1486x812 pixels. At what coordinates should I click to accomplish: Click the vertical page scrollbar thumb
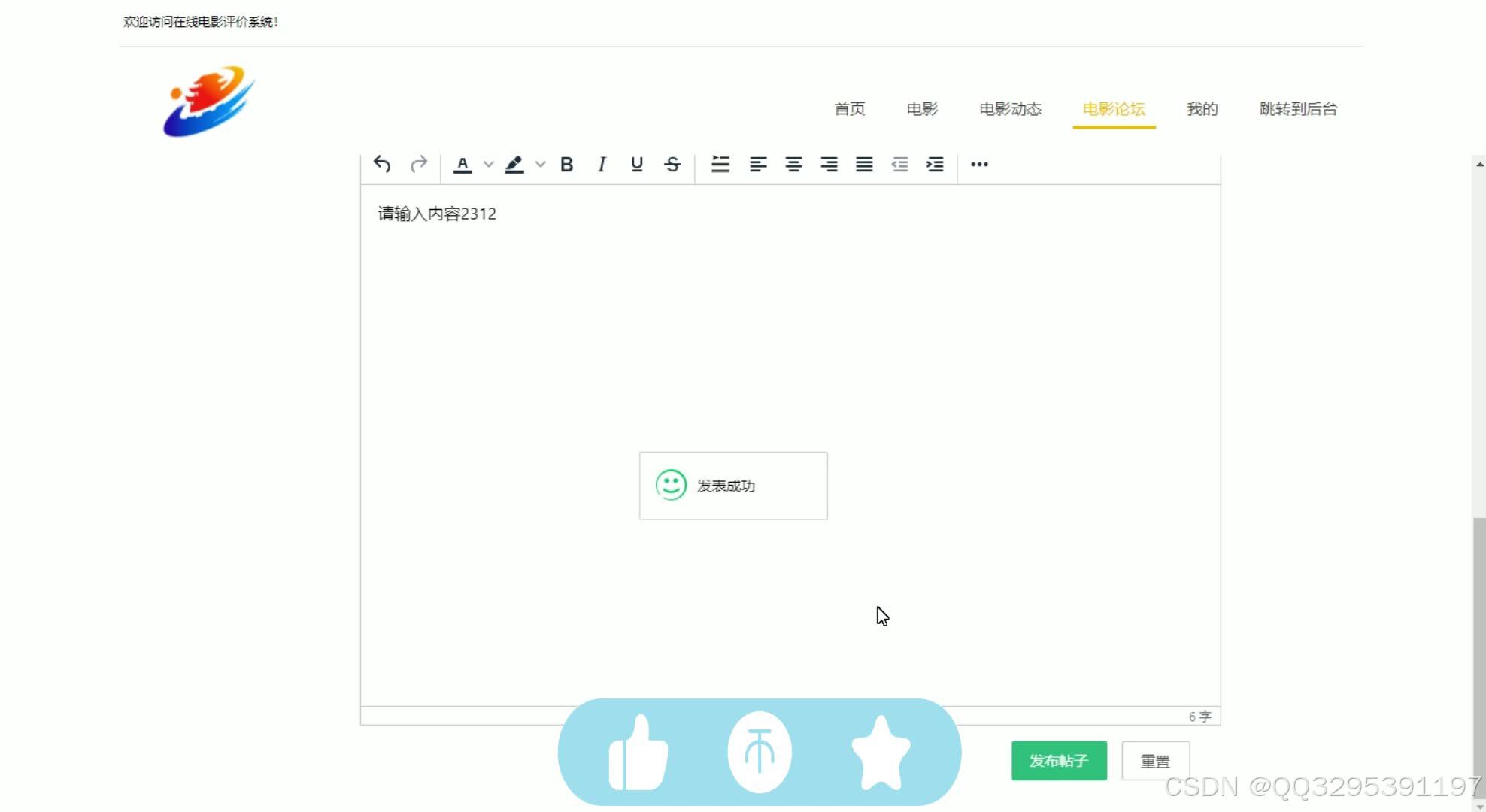1479,658
